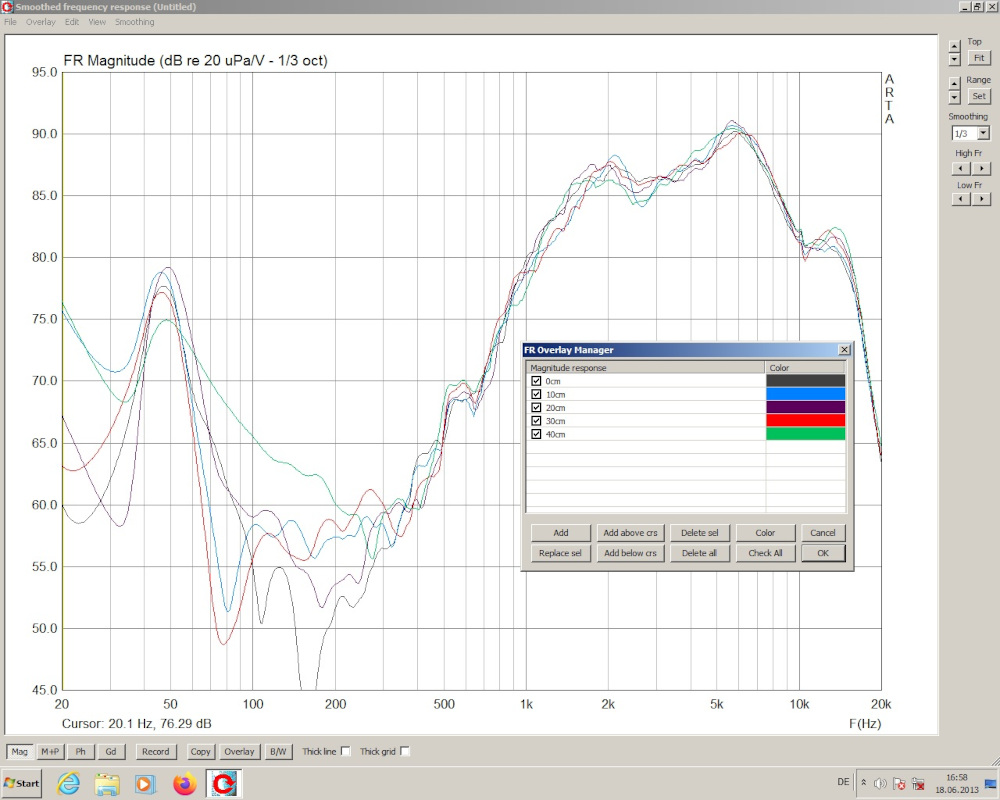
Task: Open Windows Explorer folder icon in taskbar
Action: point(108,783)
